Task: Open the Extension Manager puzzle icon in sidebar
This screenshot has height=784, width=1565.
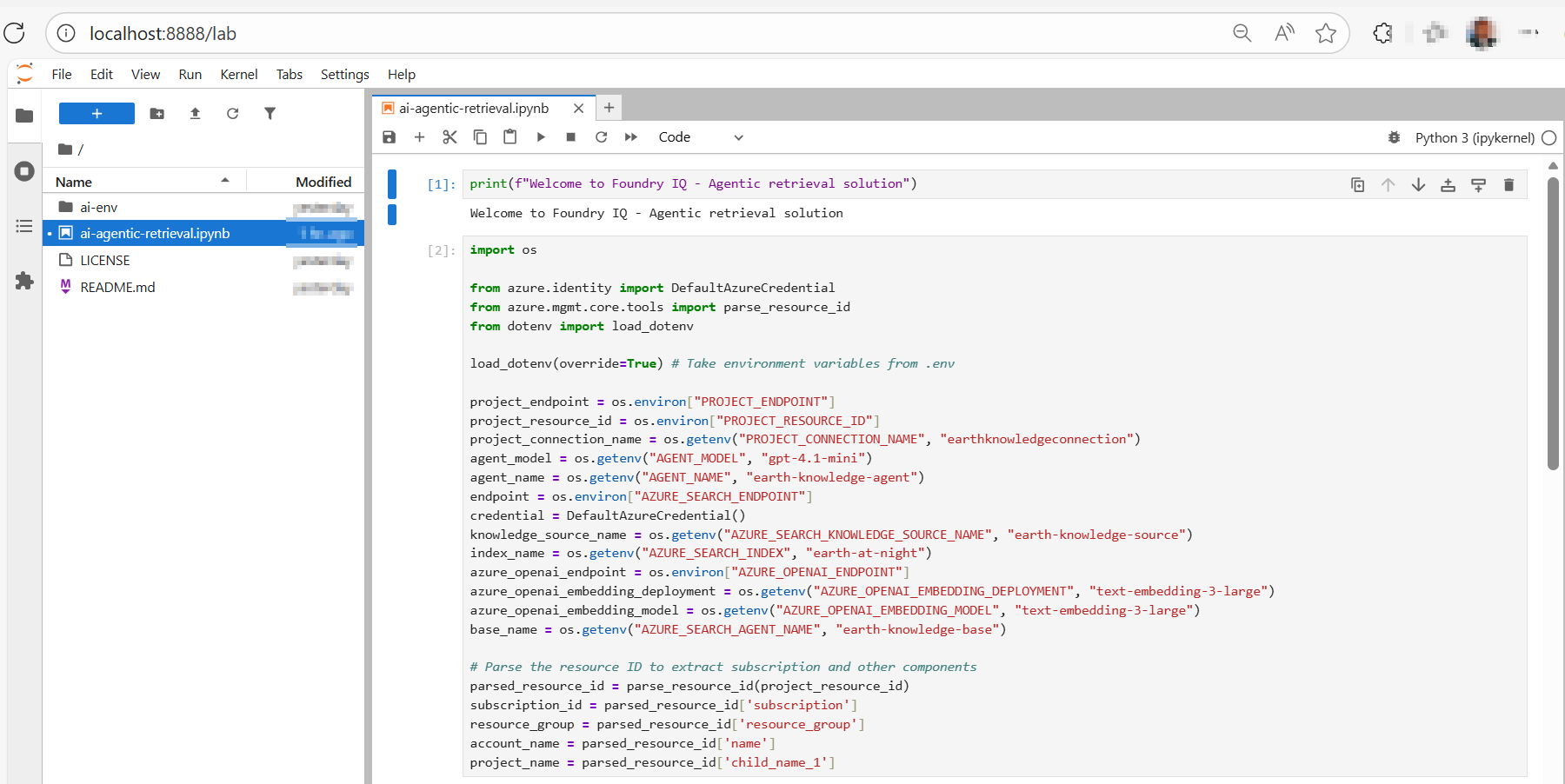Action: pos(24,281)
